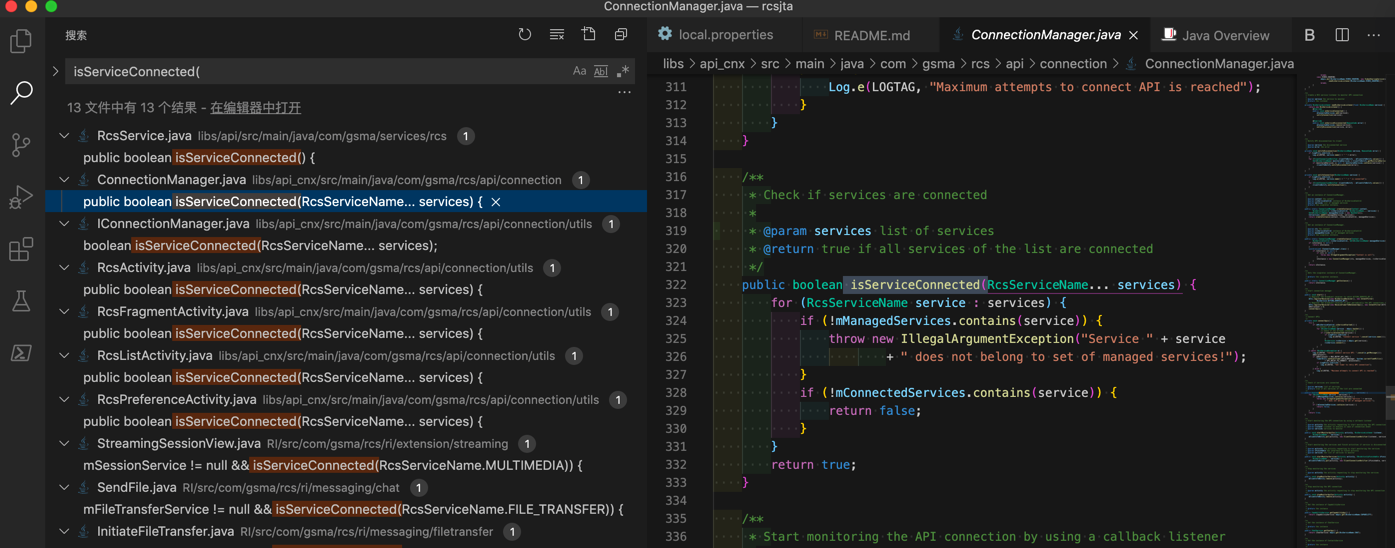Click the count badge next to RcsService.java
The height and width of the screenshot is (548, 1395).
pyautogui.click(x=466, y=136)
